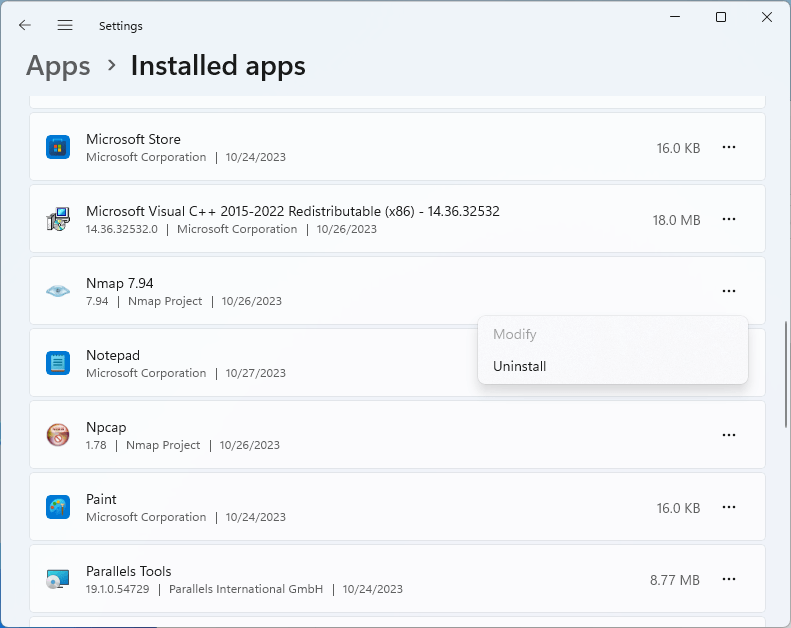Click the vertical scrollbar thumb

point(785,375)
